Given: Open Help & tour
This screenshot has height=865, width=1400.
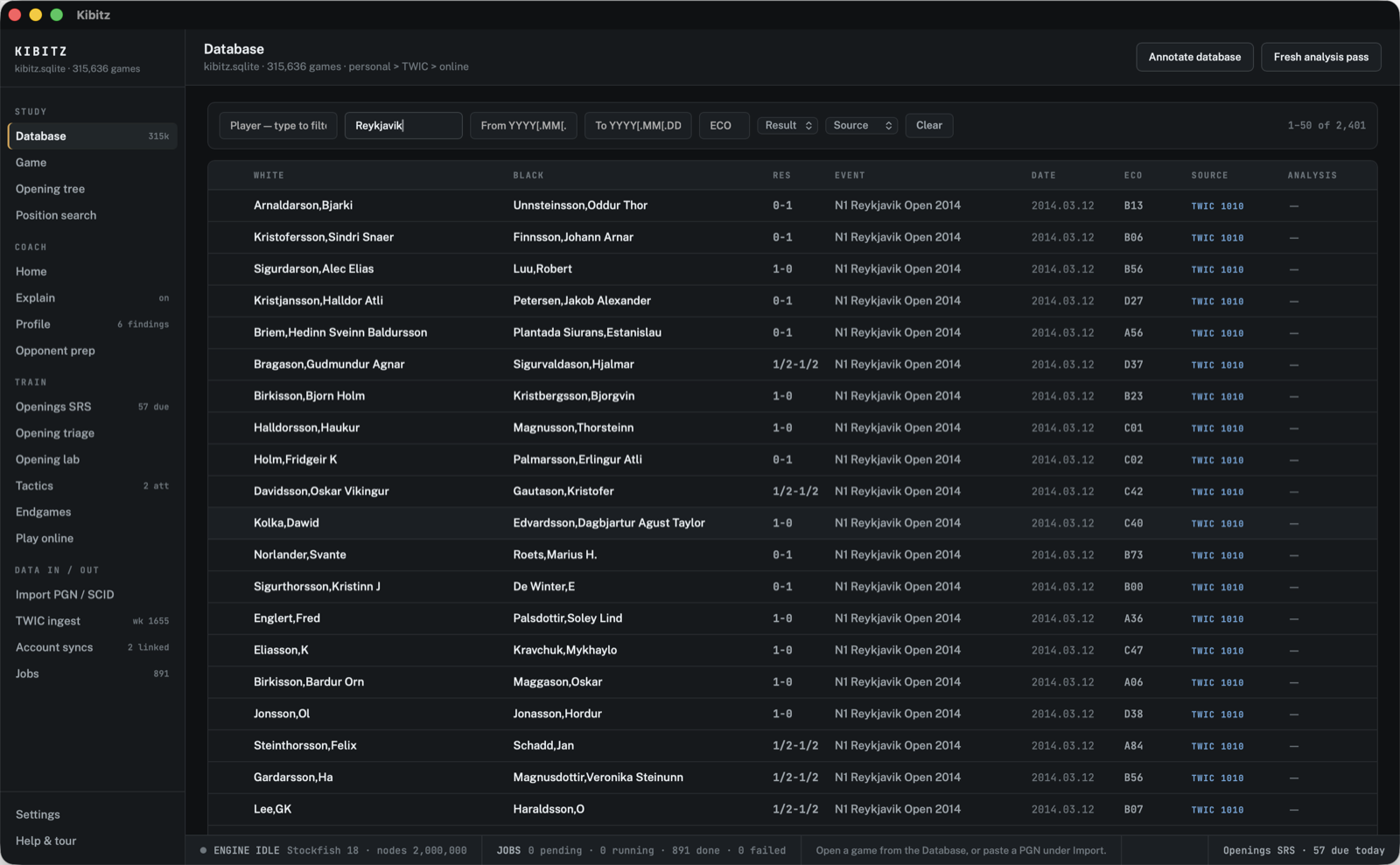Looking at the screenshot, I should pos(92,841).
